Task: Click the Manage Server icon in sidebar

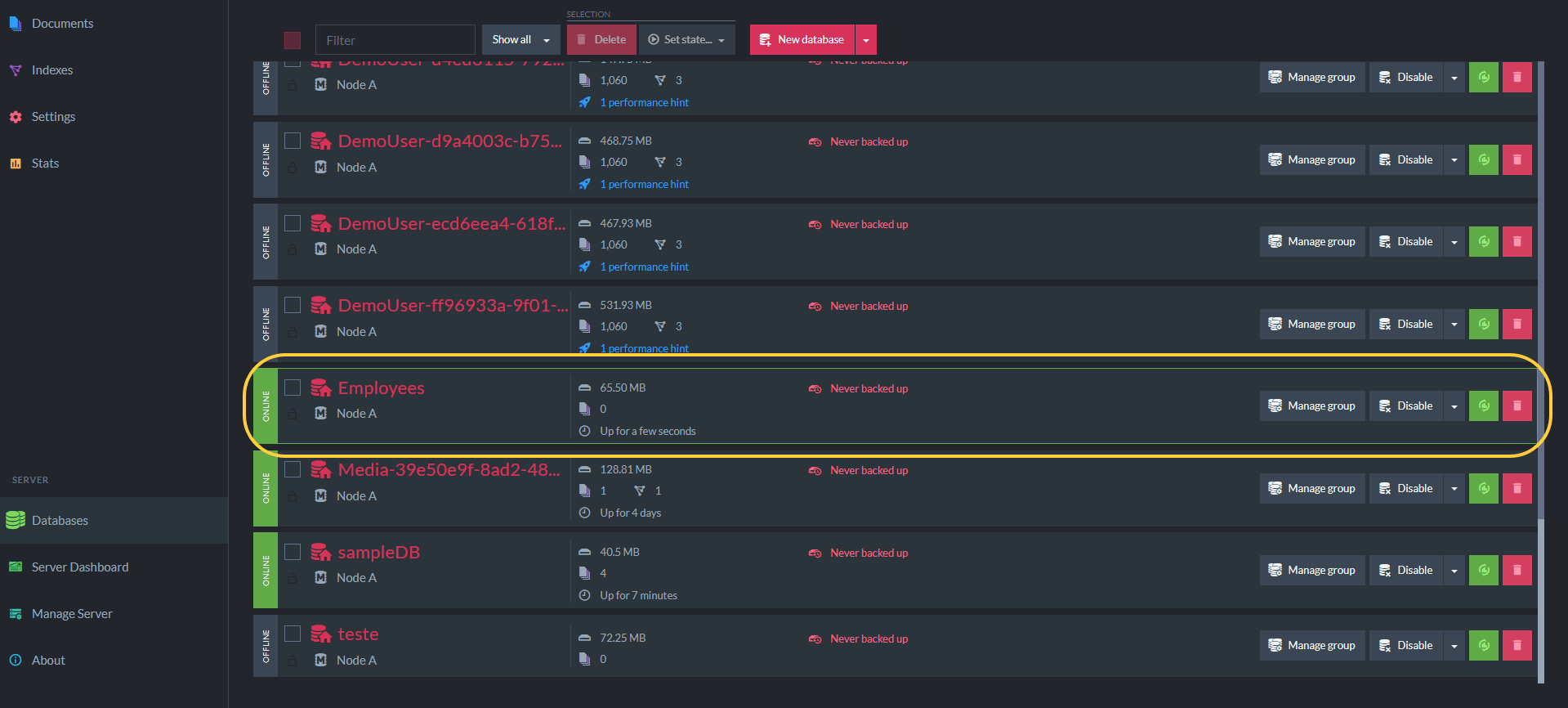Action: click(x=15, y=614)
